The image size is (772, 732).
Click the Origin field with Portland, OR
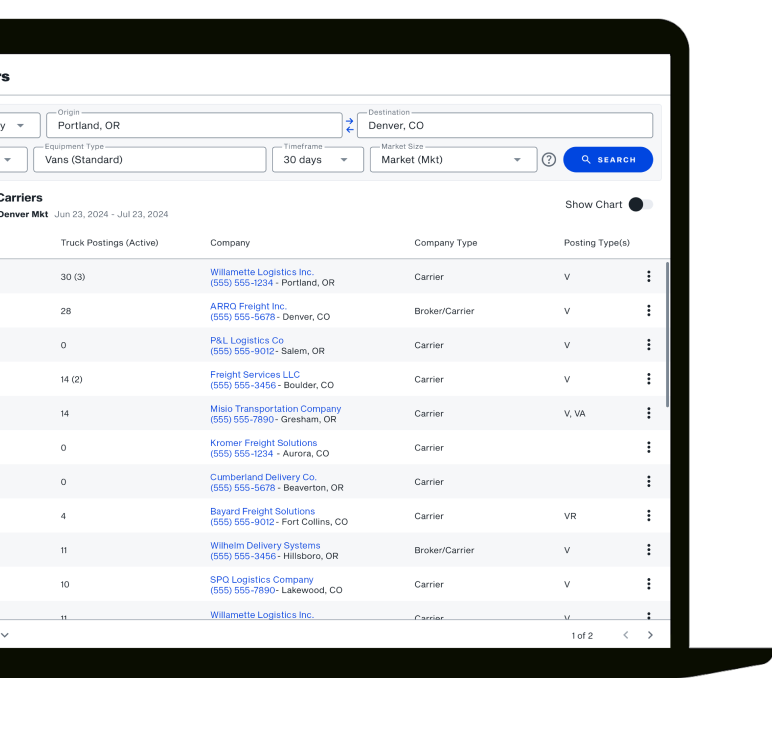[x=194, y=125]
